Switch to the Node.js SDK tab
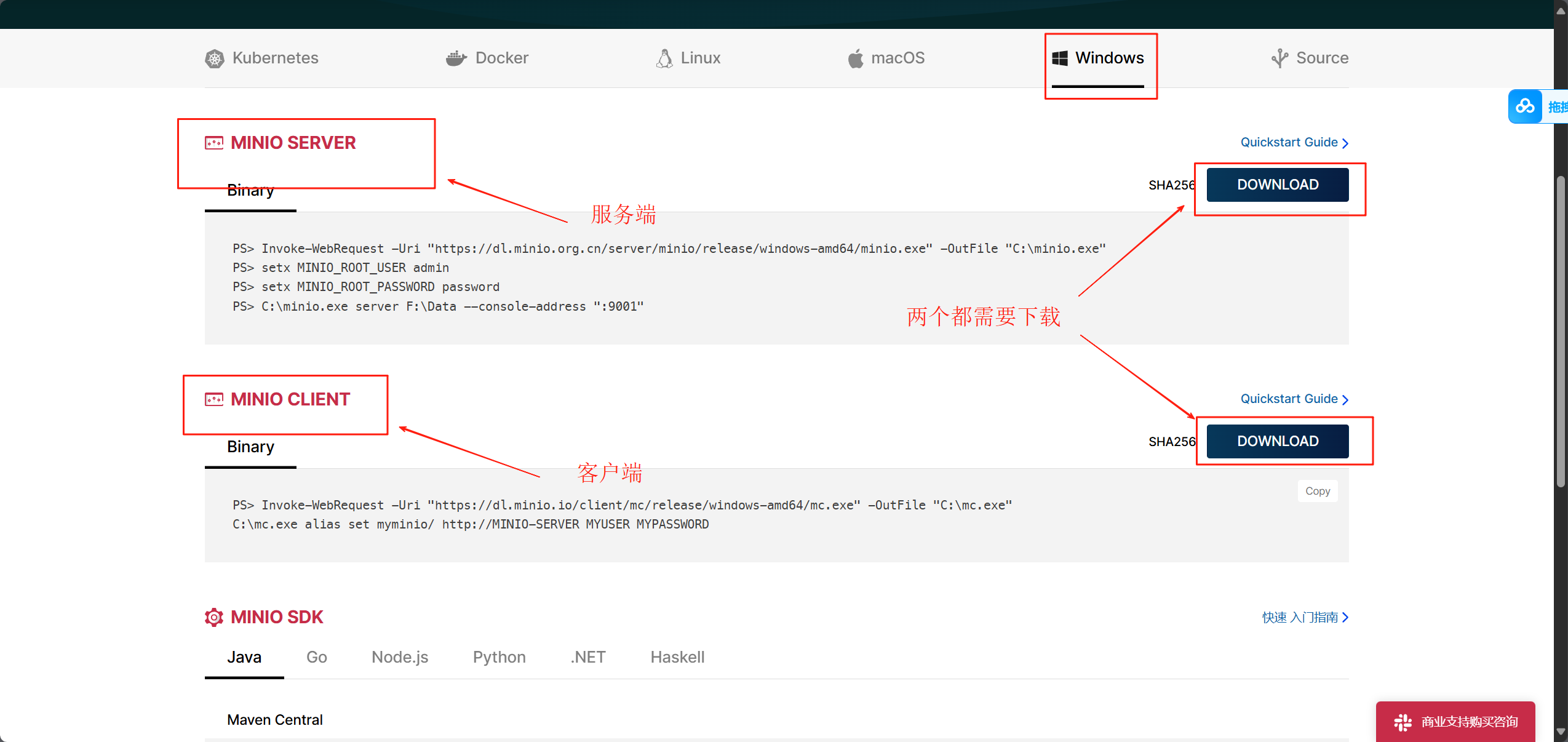The width and height of the screenshot is (1568, 742). click(399, 657)
